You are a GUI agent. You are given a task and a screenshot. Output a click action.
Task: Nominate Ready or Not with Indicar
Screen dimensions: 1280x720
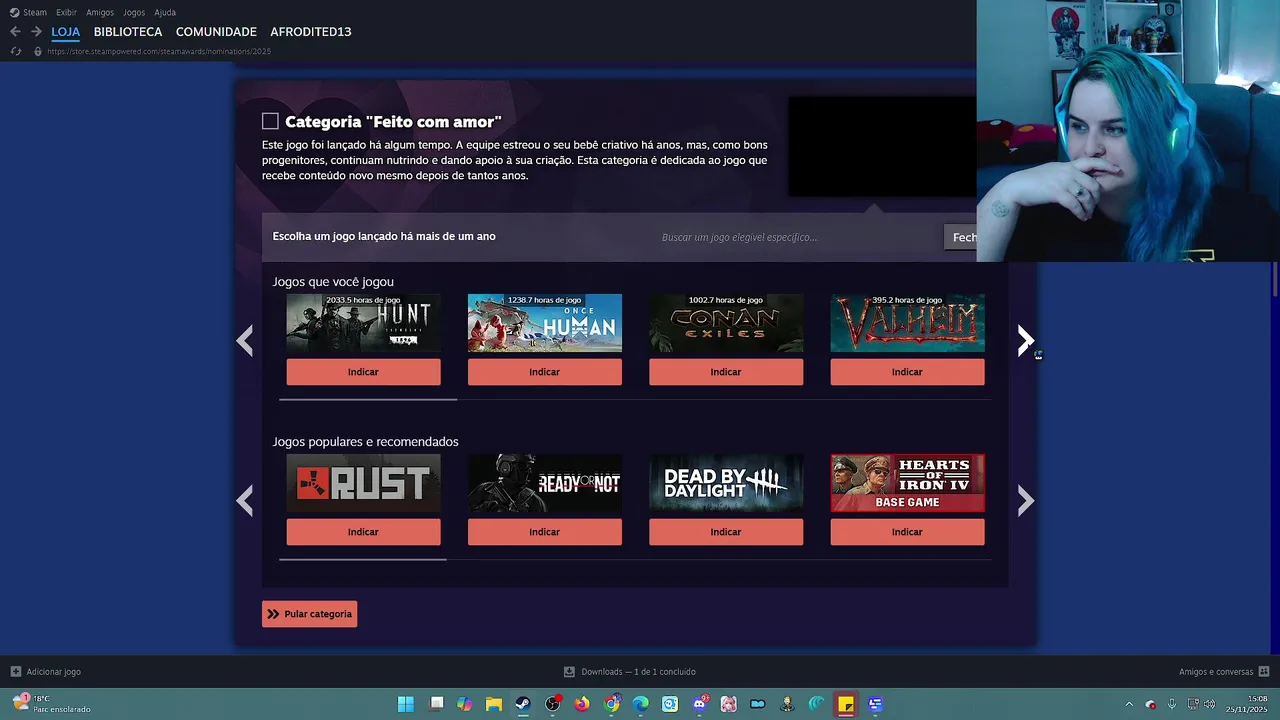coord(544,532)
